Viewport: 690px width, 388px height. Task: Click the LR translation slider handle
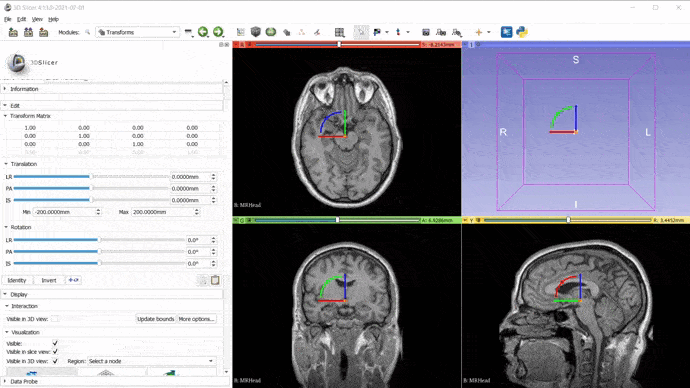(91, 176)
